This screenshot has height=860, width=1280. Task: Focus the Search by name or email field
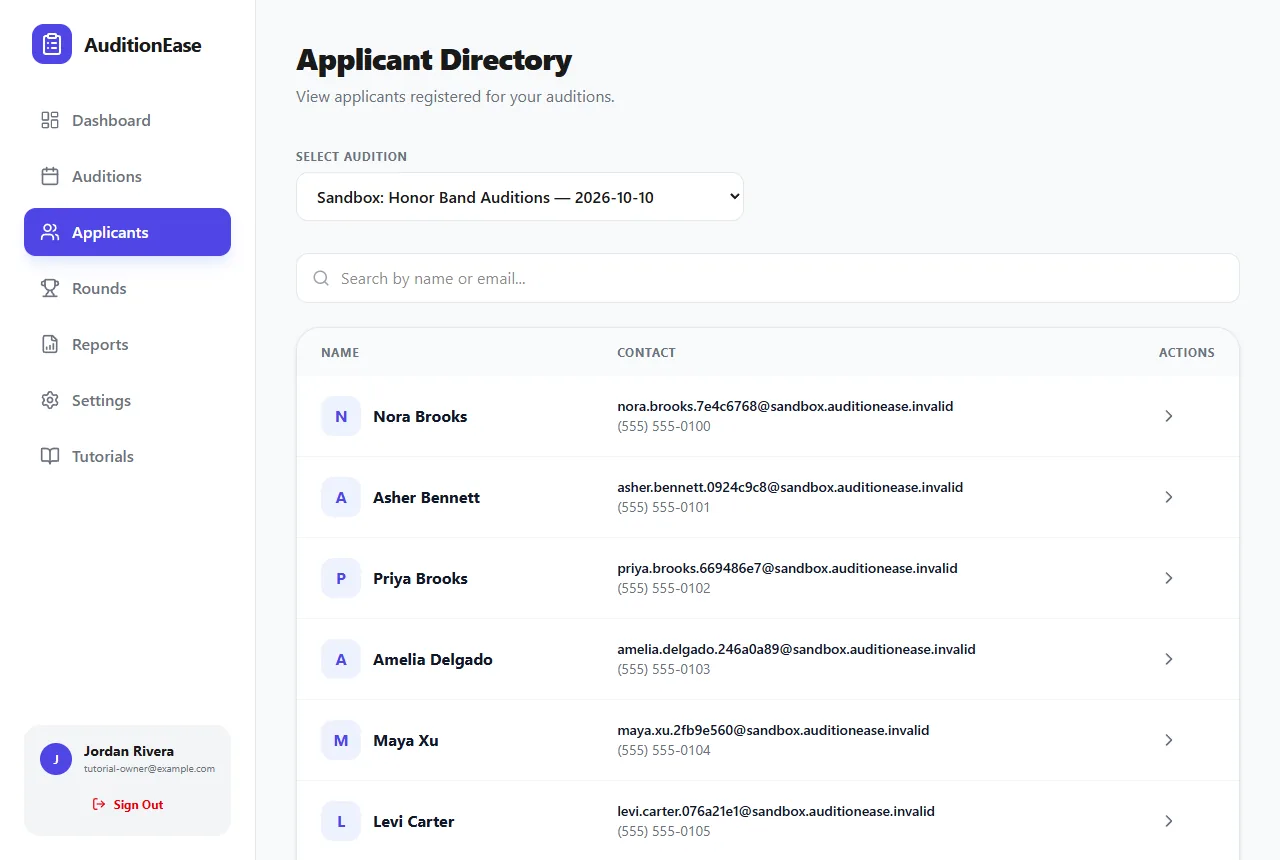[x=768, y=278]
